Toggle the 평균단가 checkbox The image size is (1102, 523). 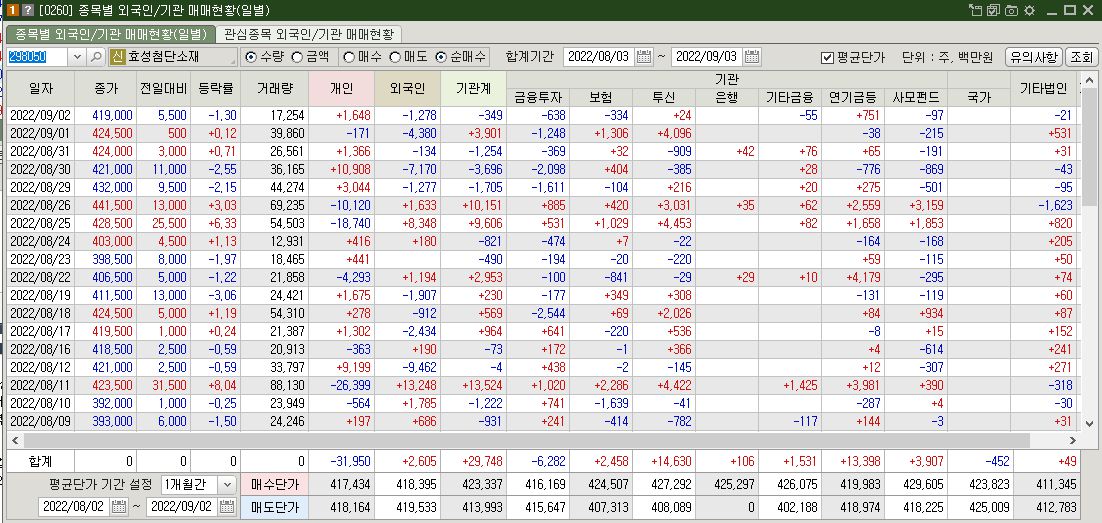click(x=826, y=58)
